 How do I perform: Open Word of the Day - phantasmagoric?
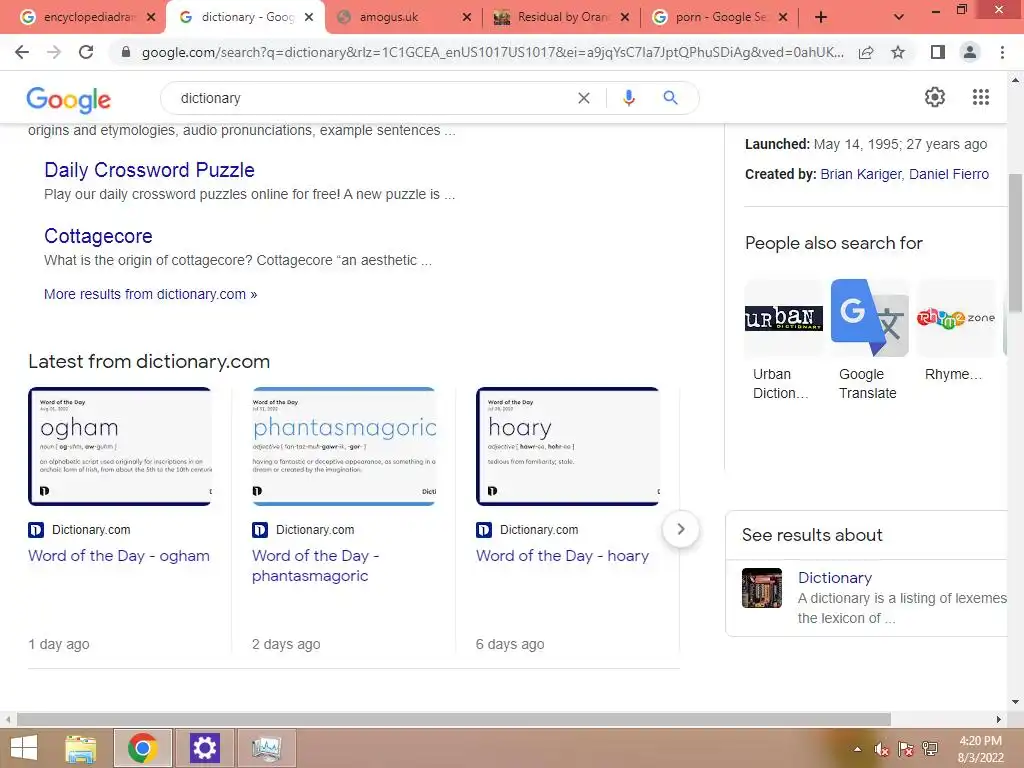tap(315, 566)
